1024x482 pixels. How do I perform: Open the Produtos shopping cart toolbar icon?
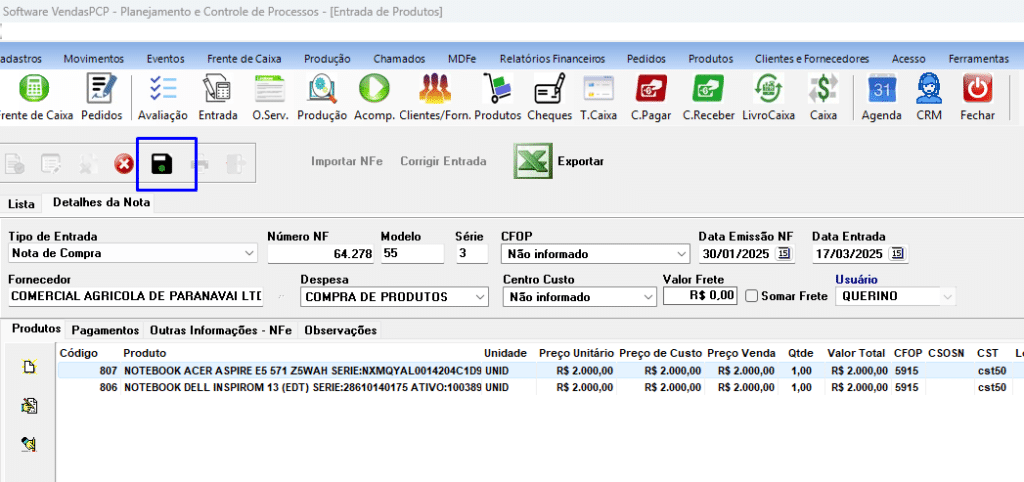click(x=497, y=97)
